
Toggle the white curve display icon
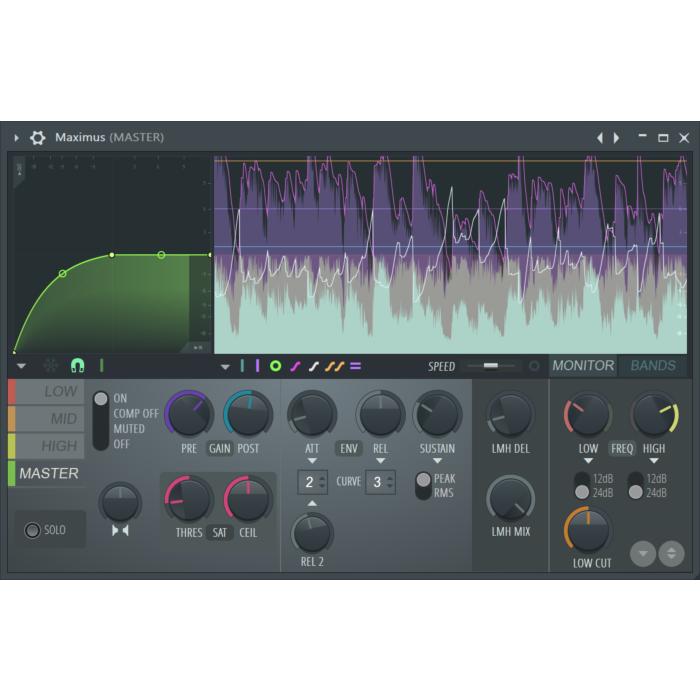[314, 367]
